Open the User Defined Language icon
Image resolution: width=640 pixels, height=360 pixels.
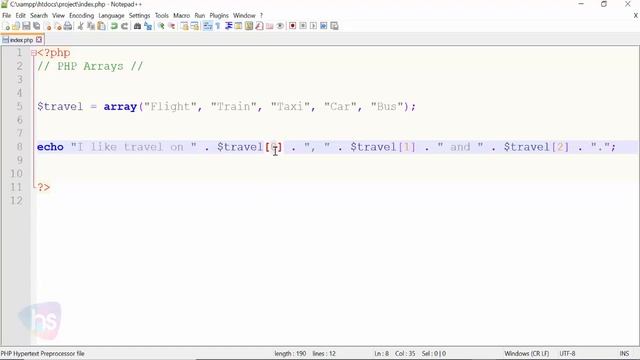click(238, 26)
